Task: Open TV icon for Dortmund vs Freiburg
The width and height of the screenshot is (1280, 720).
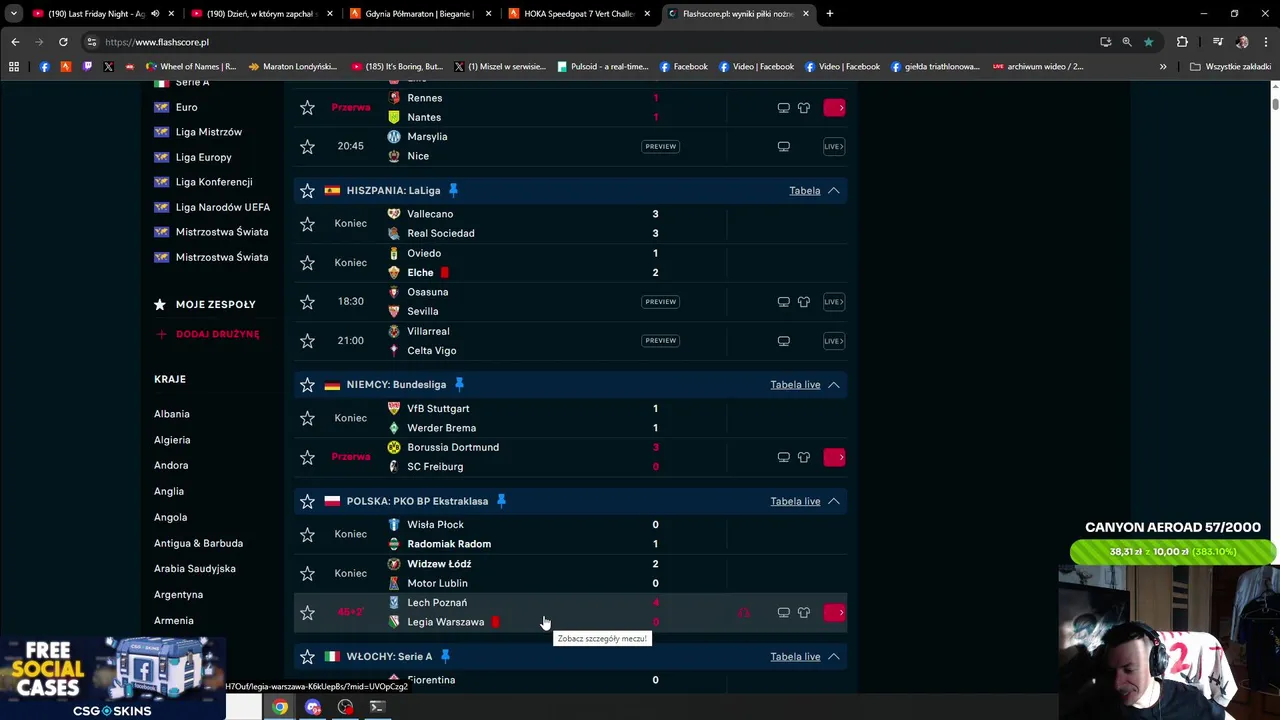Action: pyautogui.click(x=784, y=457)
